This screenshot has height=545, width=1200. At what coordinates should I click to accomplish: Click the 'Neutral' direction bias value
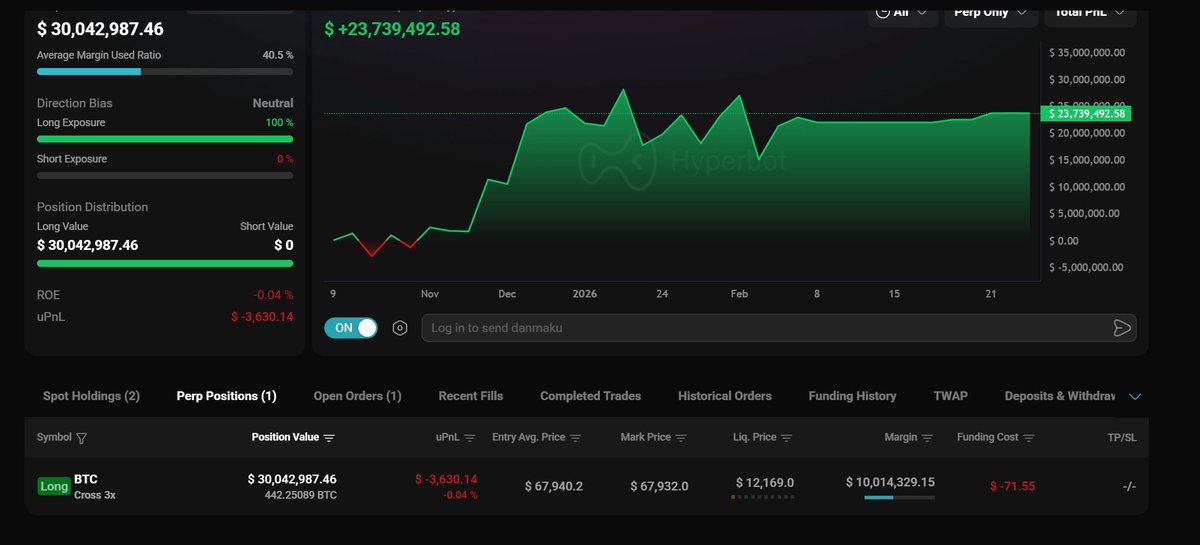[273, 103]
